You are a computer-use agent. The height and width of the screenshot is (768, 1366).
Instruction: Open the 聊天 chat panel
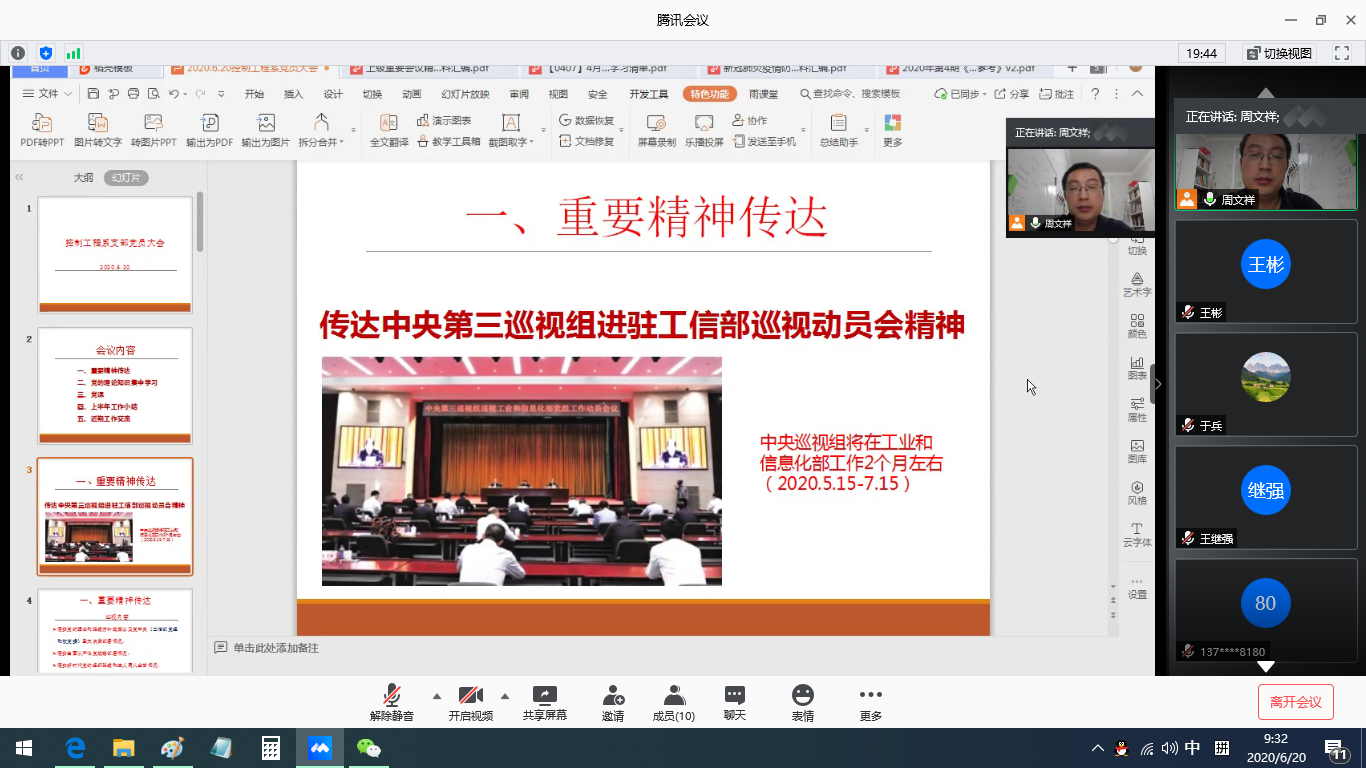pyautogui.click(x=735, y=696)
